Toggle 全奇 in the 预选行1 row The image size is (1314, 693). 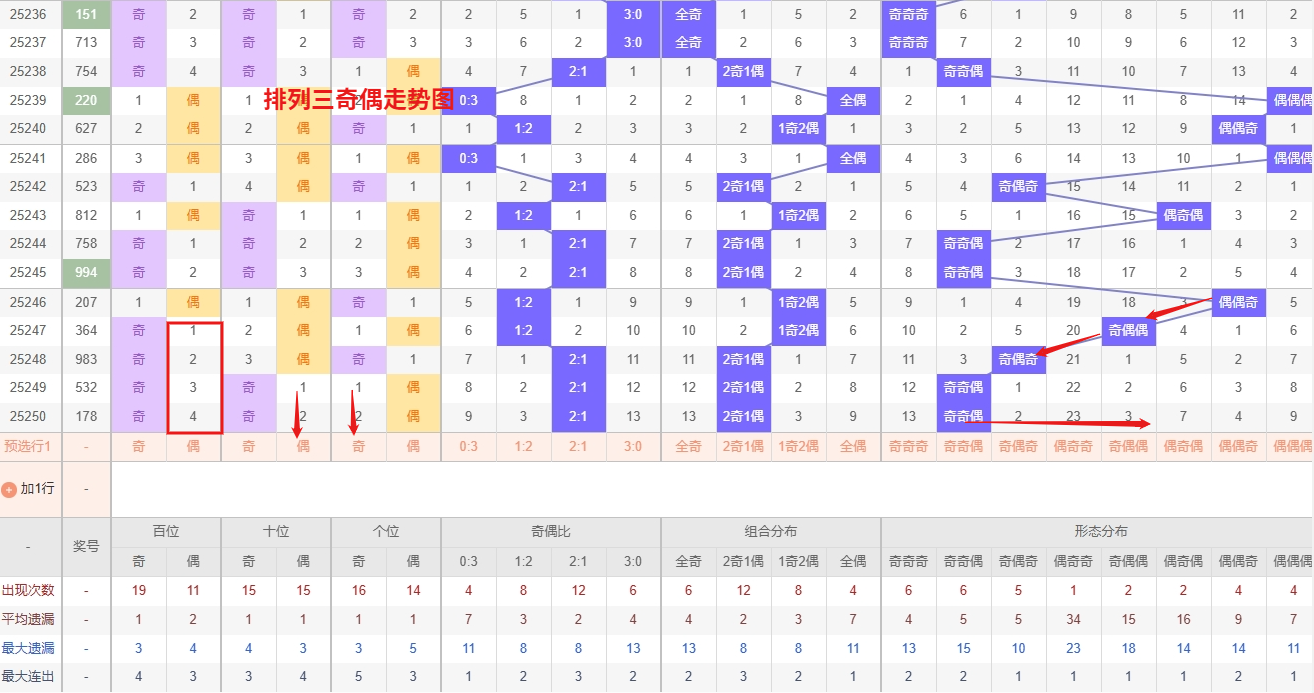688,447
